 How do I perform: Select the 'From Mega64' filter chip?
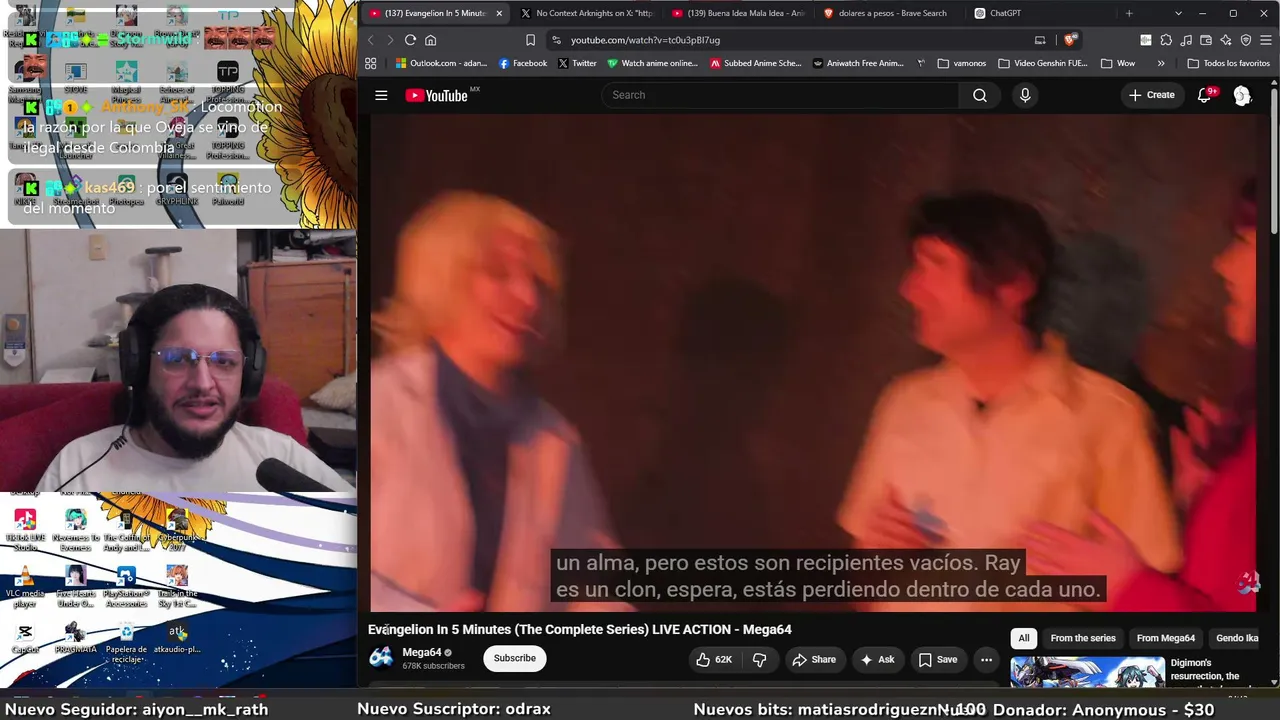click(1166, 638)
